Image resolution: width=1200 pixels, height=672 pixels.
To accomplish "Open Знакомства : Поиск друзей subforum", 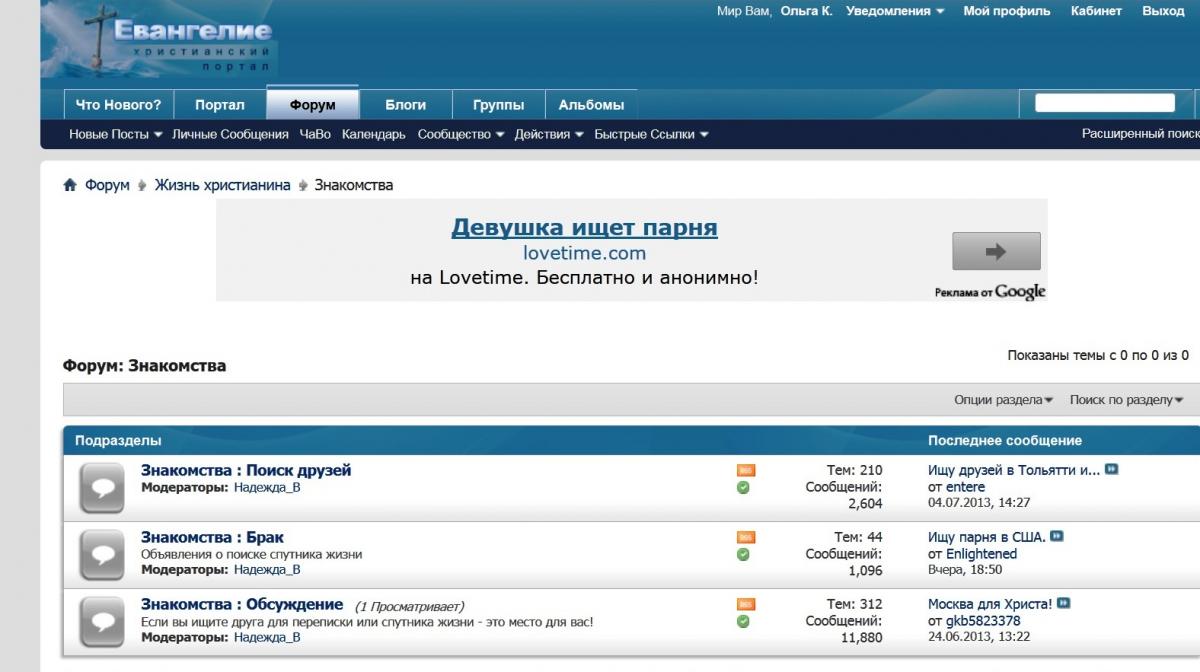I will click(x=246, y=470).
